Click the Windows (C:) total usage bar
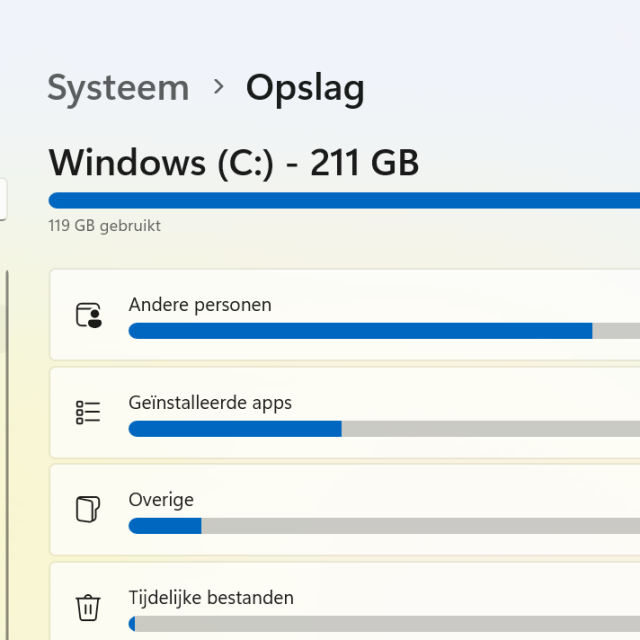Screen dimensions: 640x640 click(344, 200)
